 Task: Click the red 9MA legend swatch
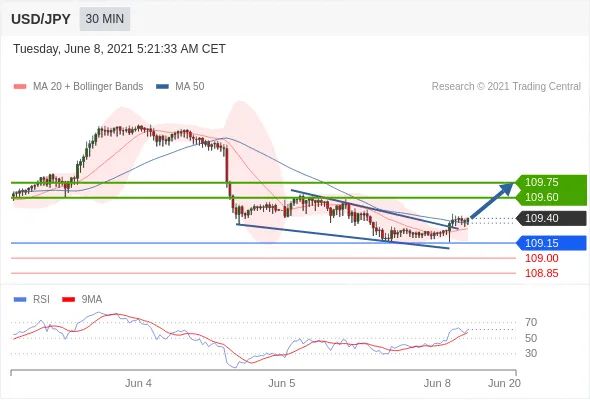pyautogui.click(x=68, y=300)
